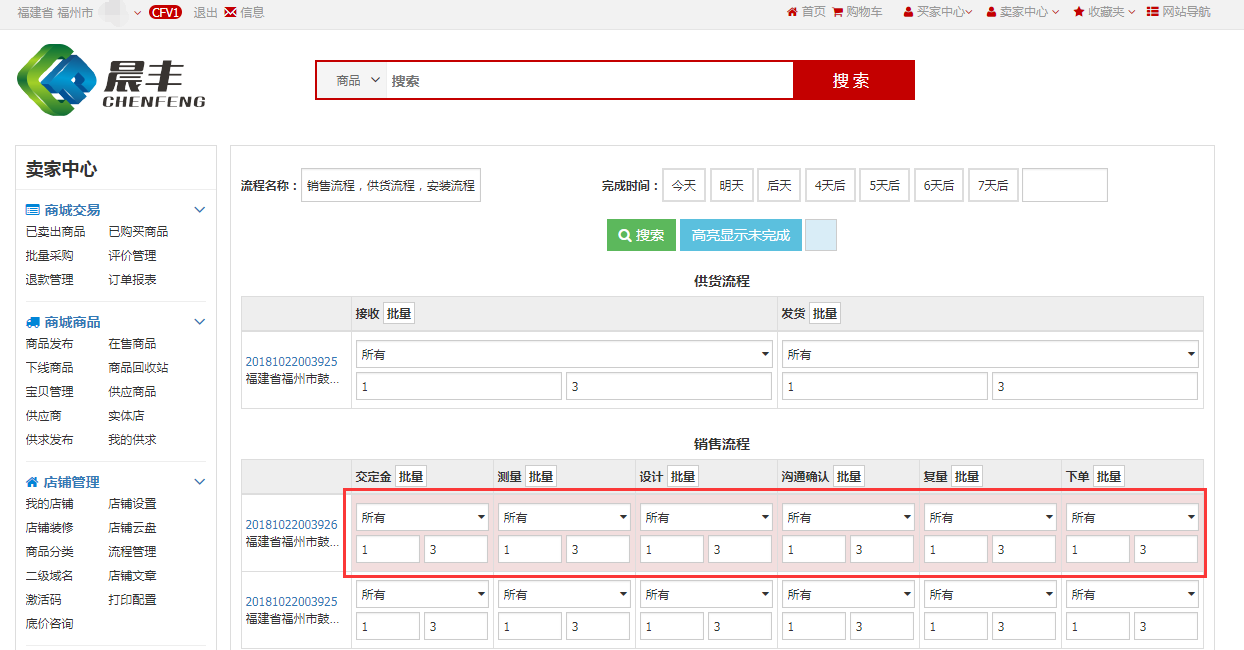Image resolution: width=1244 pixels, height=650 pixels.
Task: Click the light blue highlight color swatch
Action: coord(820,235)
